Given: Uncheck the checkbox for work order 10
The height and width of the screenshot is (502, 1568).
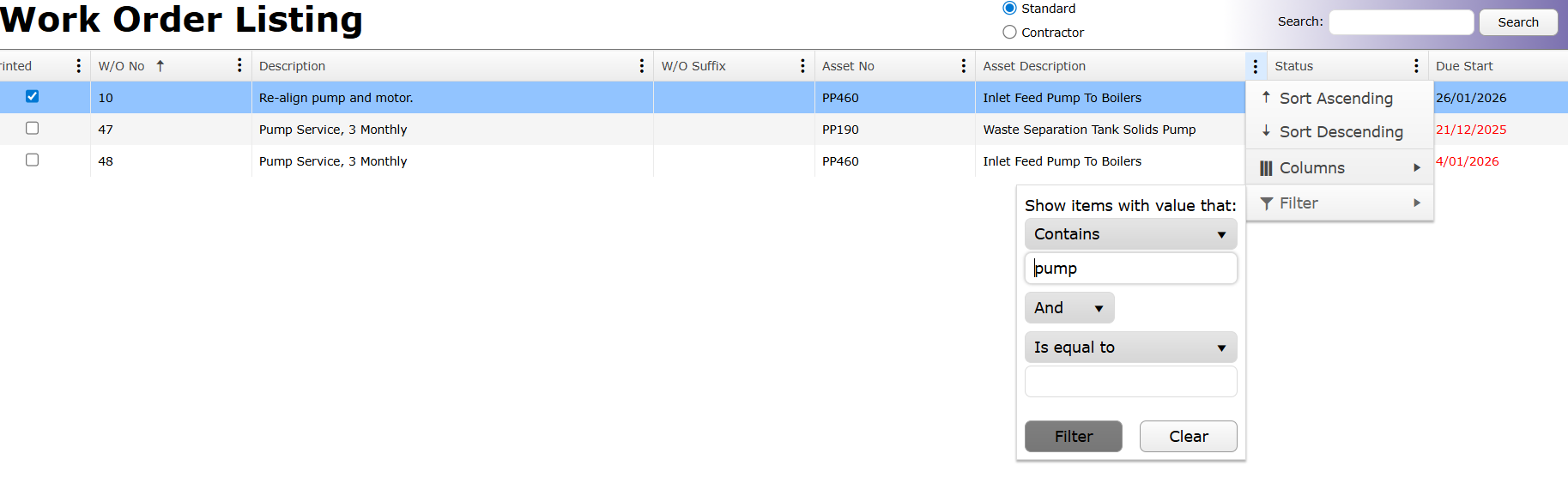Looking at the screenshot, I should tap(33, 97).
